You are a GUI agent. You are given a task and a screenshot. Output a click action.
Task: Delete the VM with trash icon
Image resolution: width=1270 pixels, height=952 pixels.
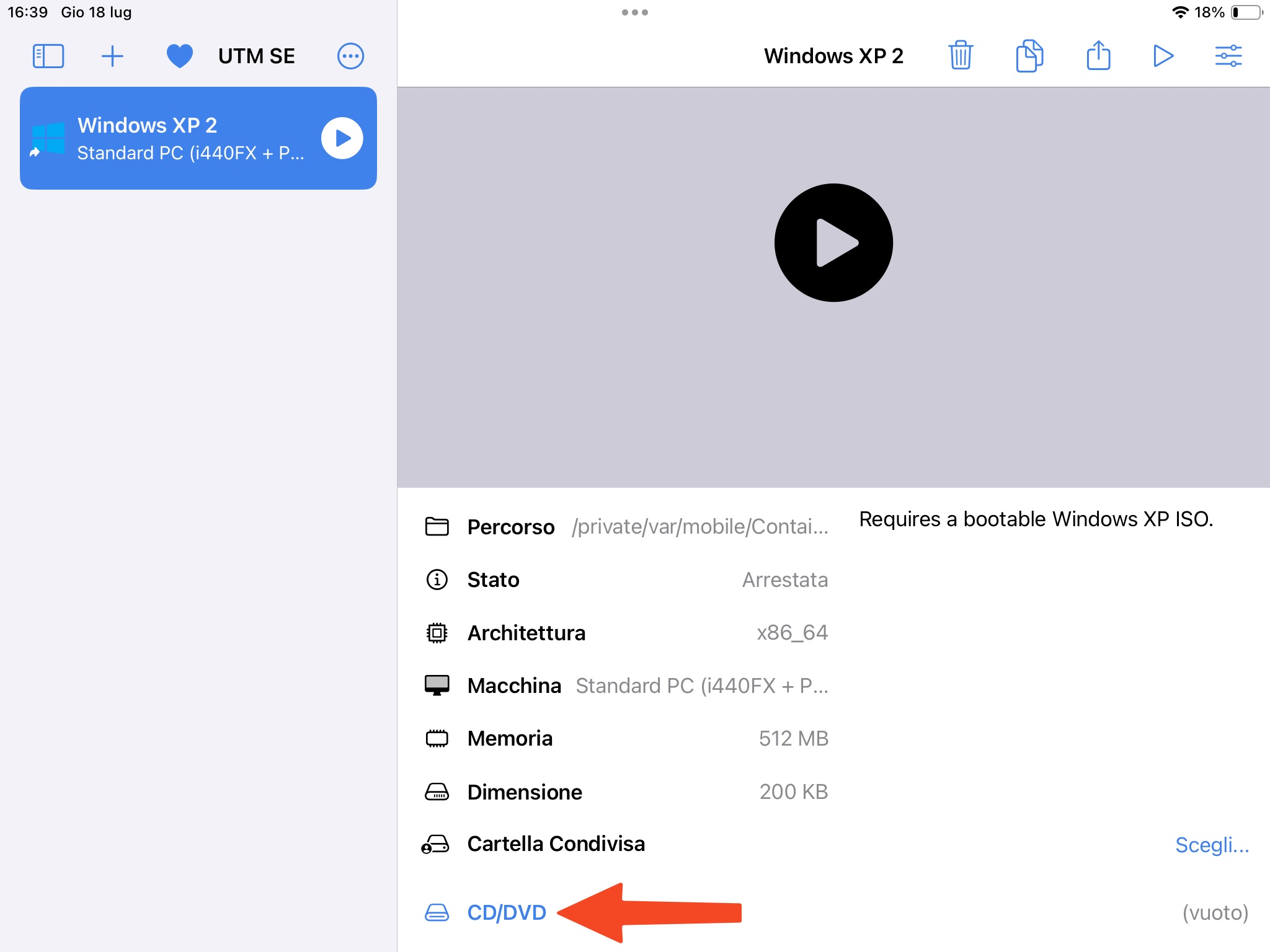click(x=961, y=56)
